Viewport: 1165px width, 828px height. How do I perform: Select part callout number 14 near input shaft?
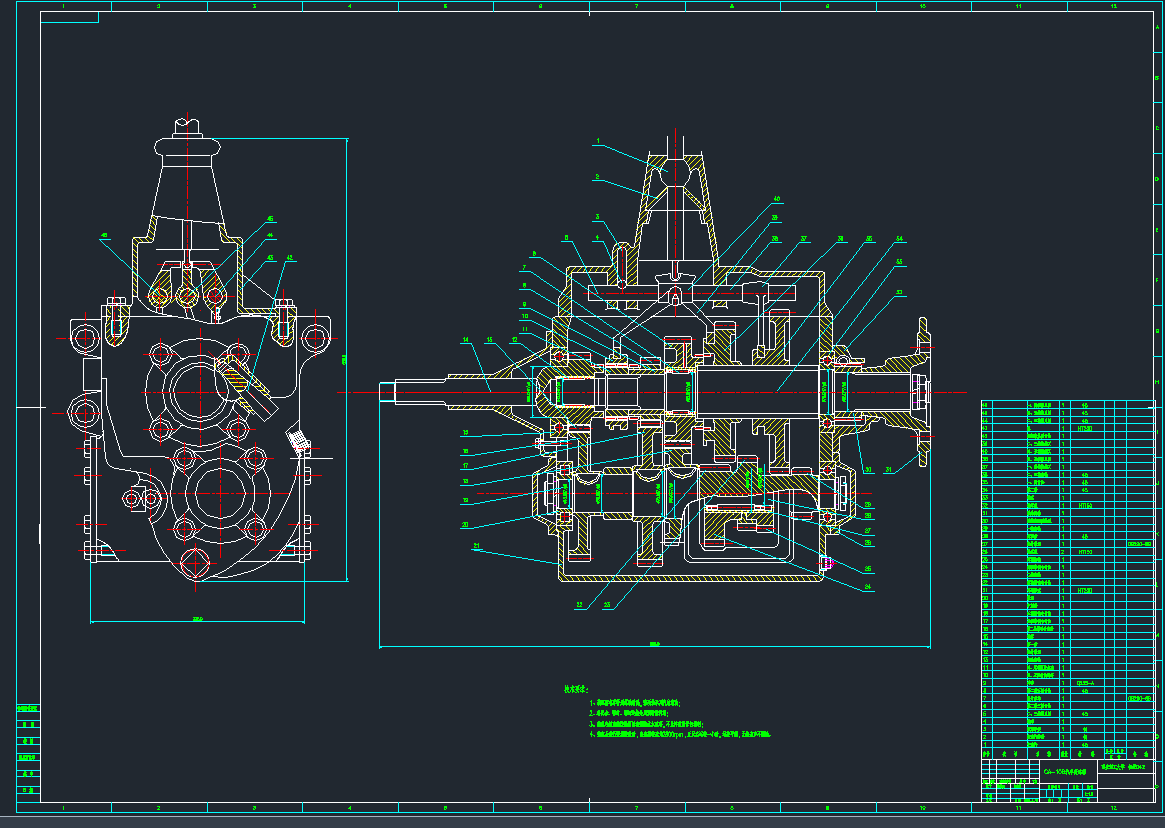click(465, 341)
